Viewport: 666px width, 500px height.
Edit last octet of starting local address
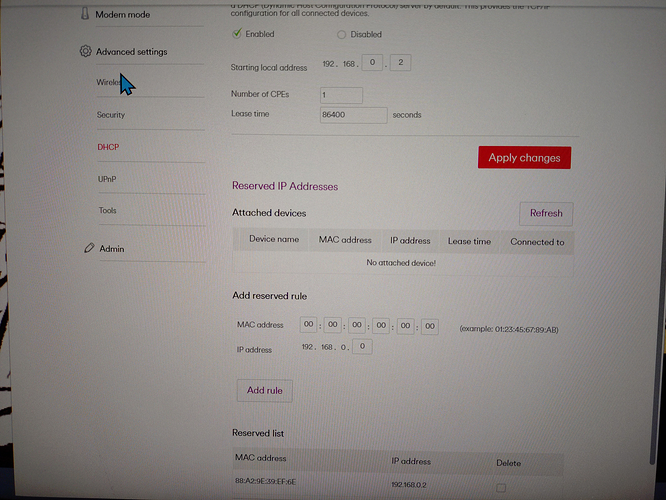400,62
